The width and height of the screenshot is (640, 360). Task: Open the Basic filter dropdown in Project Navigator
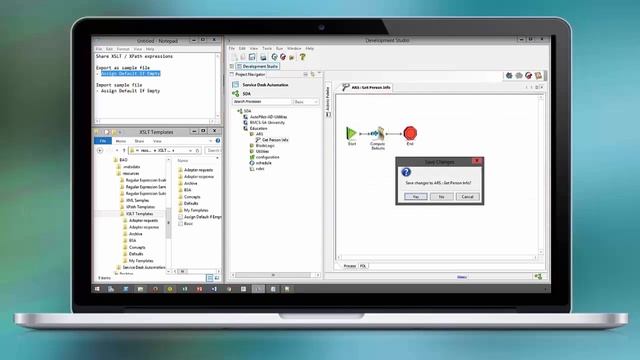click(306, 102)
